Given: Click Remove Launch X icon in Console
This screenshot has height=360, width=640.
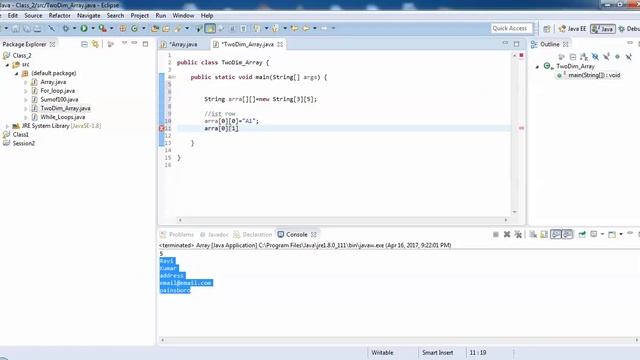Looking at the screenshot, I should [507, 234].
